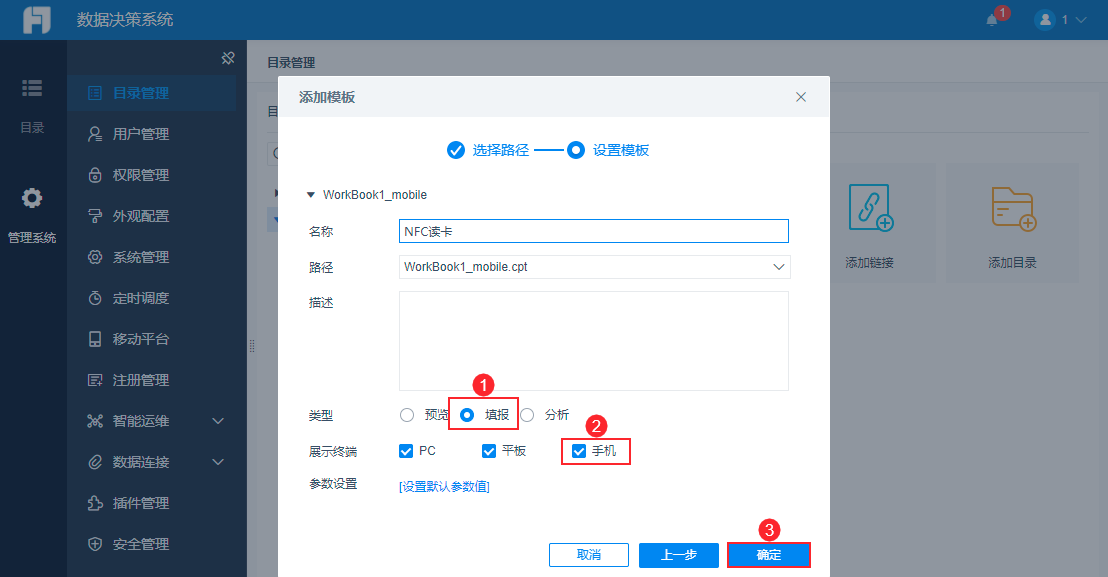1108x577 pixels.
Task: Click the 选择路径 step label
Action: [x=500, y=150]
